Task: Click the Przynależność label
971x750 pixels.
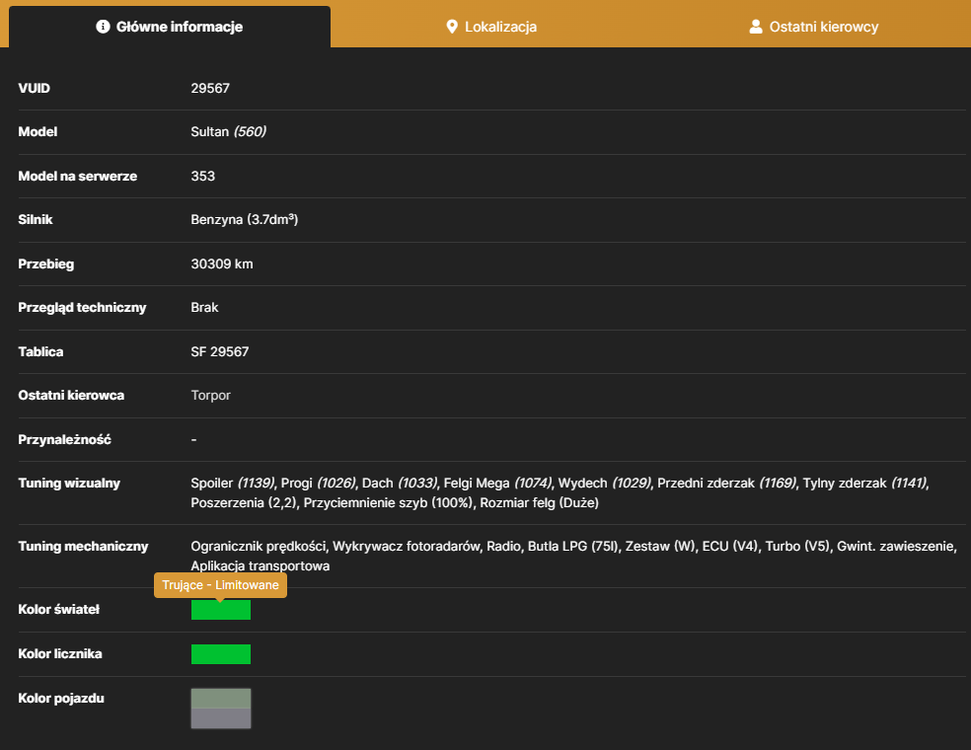Action: [x=64, y=440]
